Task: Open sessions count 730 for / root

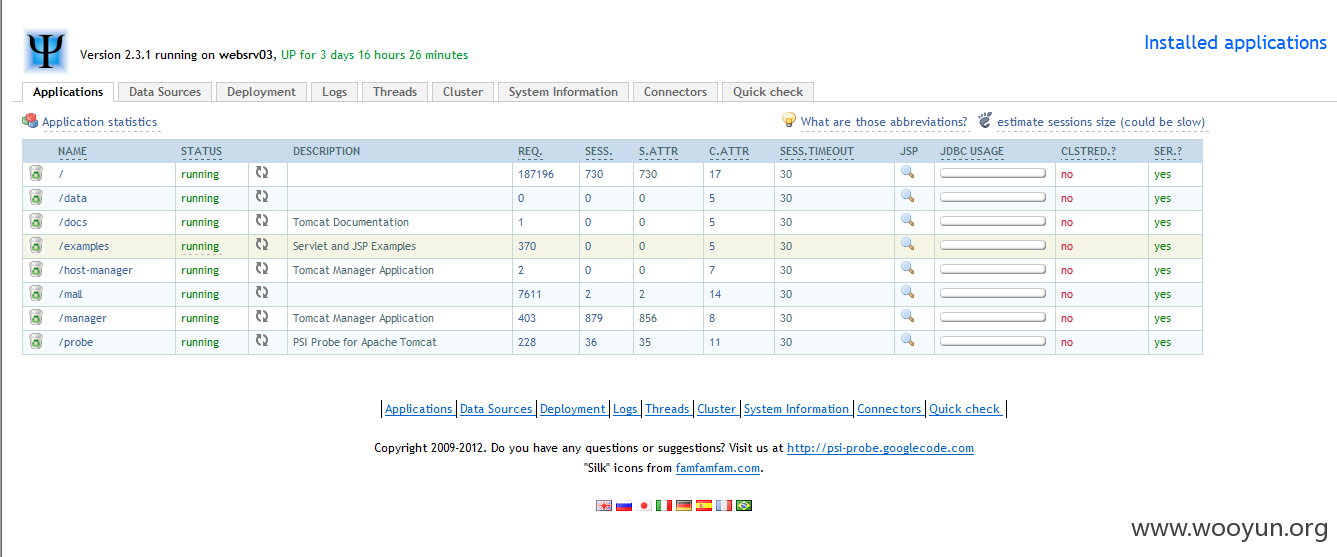Action: 594,174
